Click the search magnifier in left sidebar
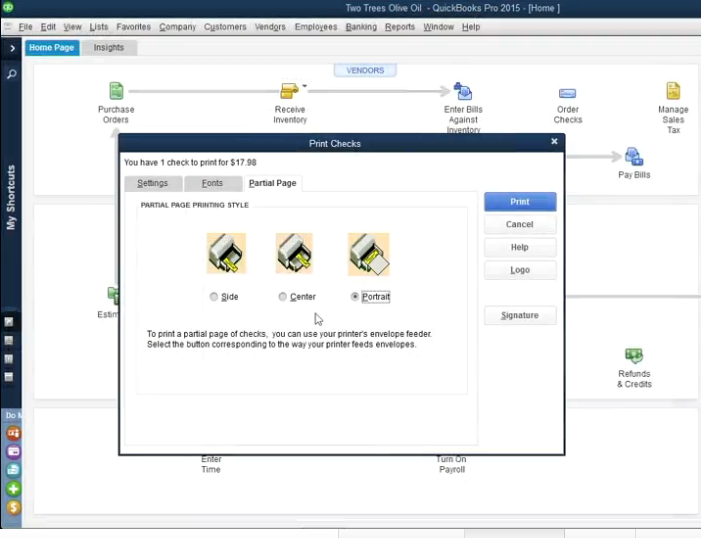 12,73
